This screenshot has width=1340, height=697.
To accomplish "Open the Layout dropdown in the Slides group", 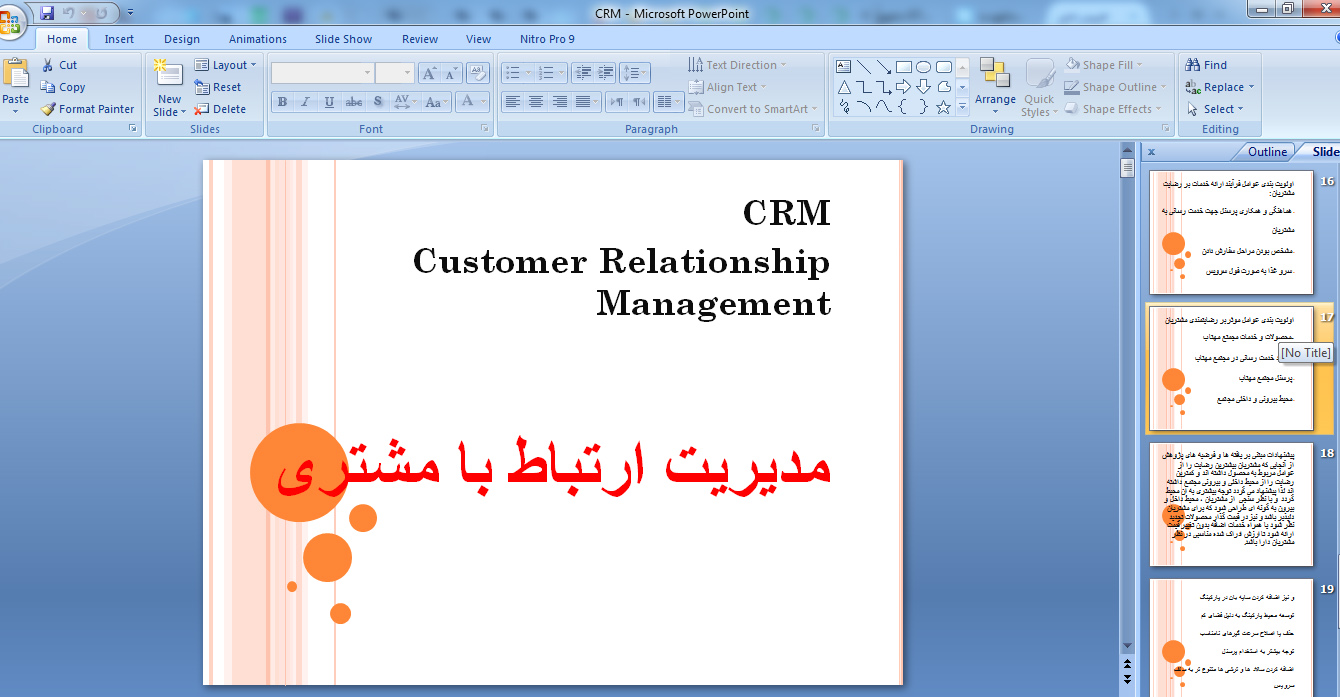I will 227,64.
